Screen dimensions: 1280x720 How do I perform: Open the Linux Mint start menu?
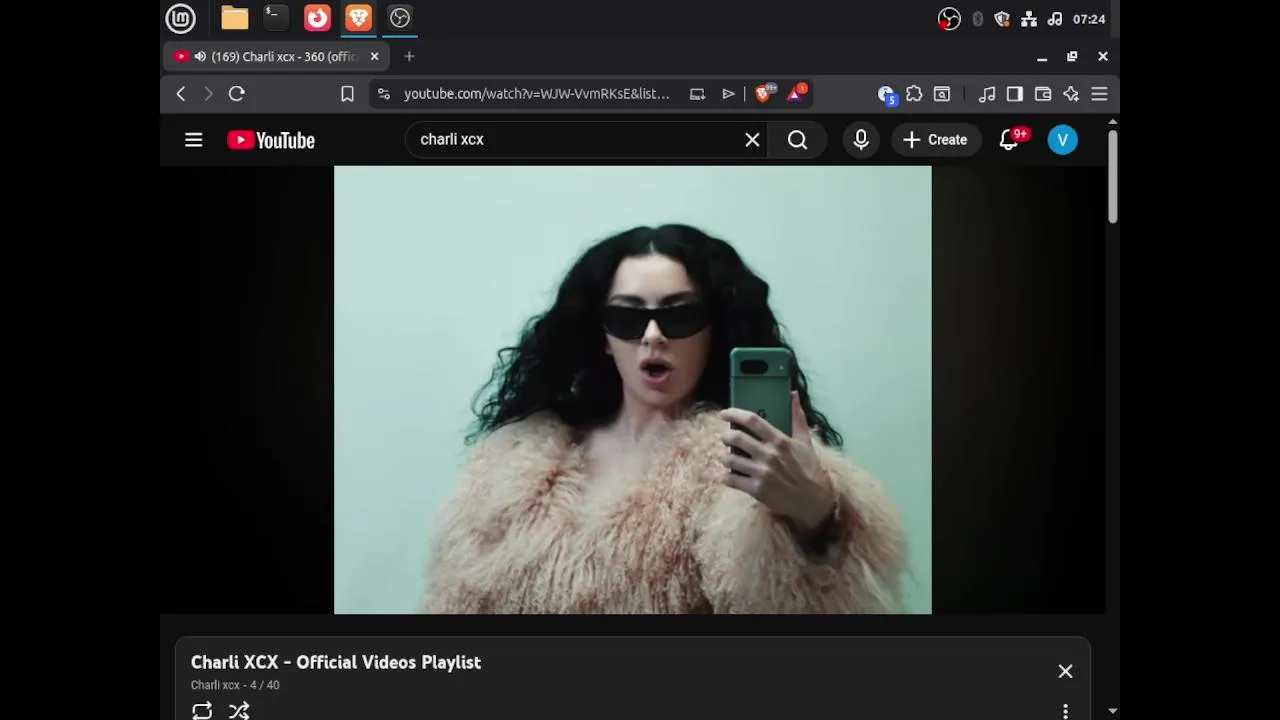coord(180,18)
